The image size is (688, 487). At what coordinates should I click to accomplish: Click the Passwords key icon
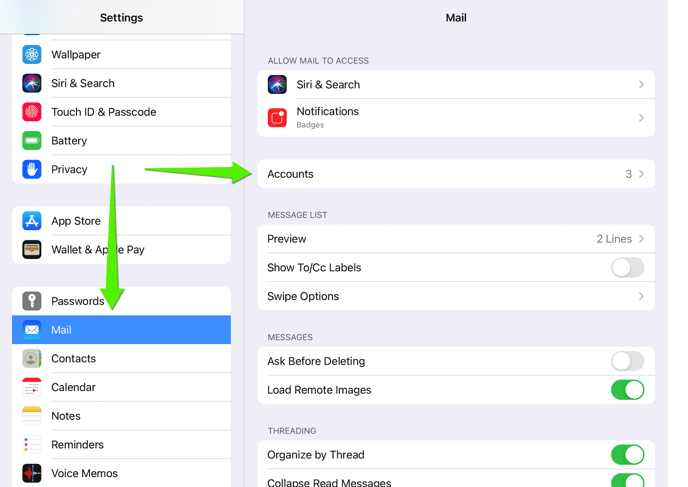(x=32, y=301)
